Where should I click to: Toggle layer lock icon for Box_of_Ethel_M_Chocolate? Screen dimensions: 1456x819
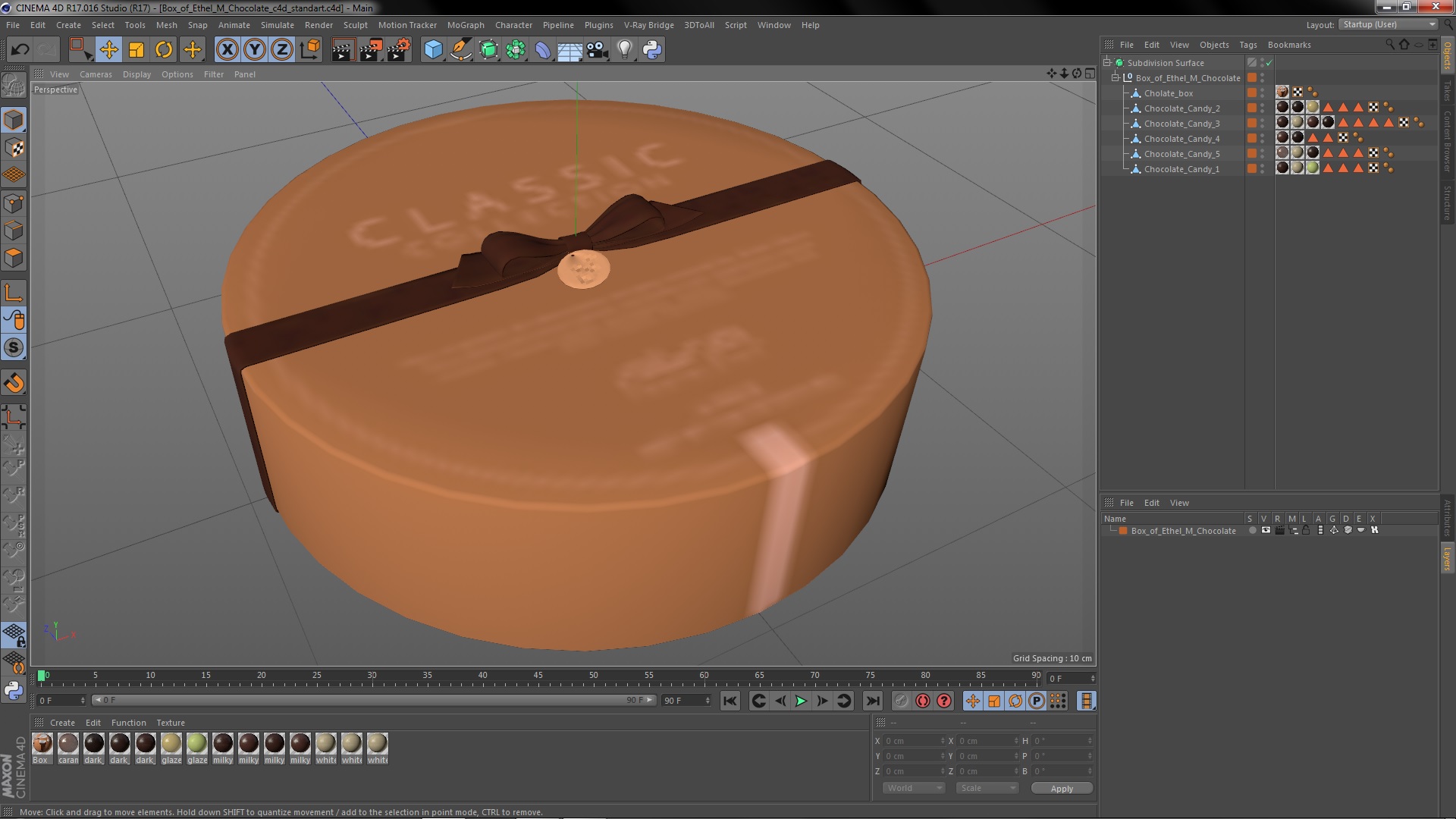tap(1306, 530)
